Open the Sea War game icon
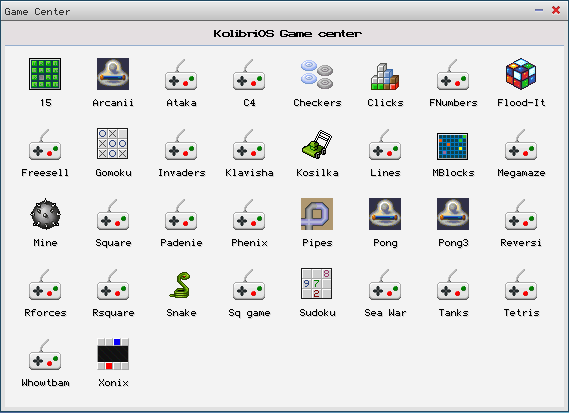Image resolution: width=569 pixels, height=413 pixels. pos(385,285)
